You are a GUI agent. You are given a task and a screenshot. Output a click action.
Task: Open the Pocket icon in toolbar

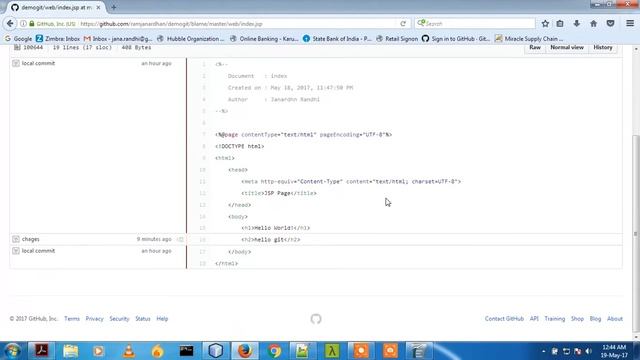click(x=610, y=24)
